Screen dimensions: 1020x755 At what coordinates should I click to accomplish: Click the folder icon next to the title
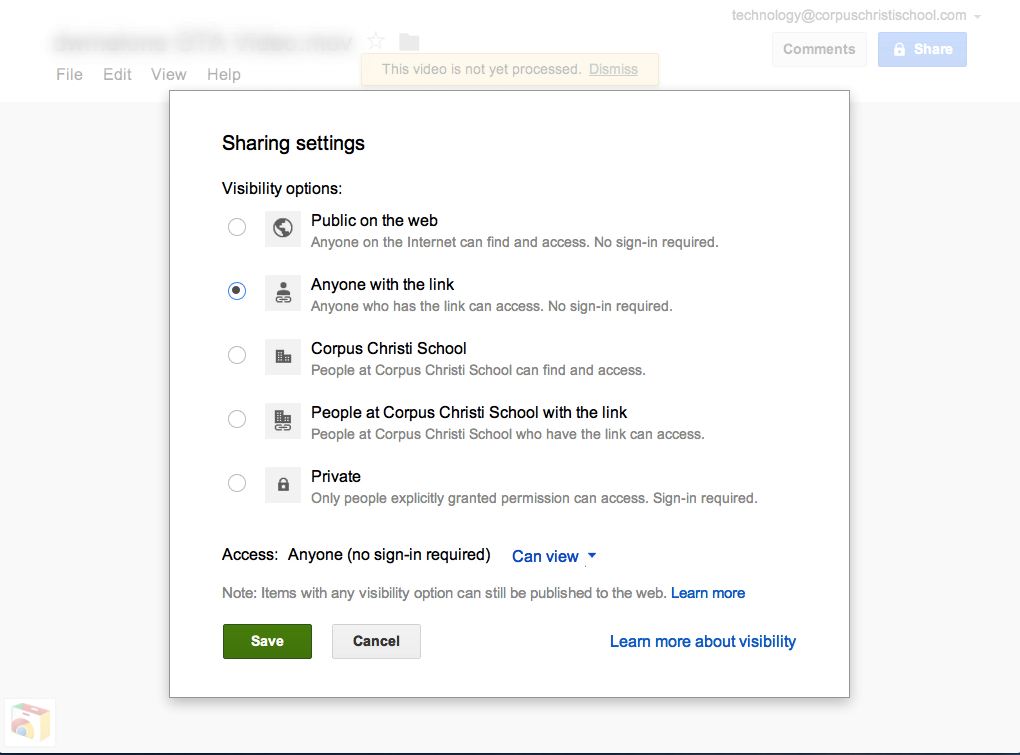[409, 41]
